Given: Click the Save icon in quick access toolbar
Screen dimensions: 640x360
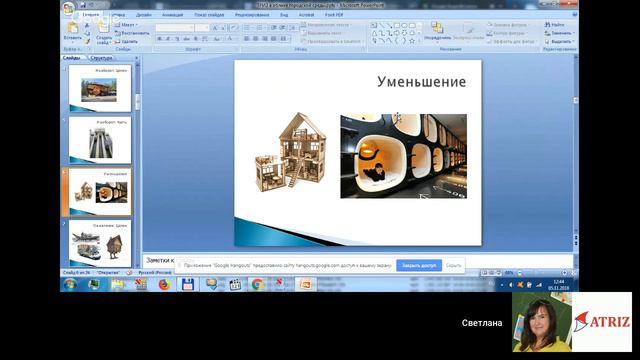Looking at the screenshot, I should [x=83, y=5].
